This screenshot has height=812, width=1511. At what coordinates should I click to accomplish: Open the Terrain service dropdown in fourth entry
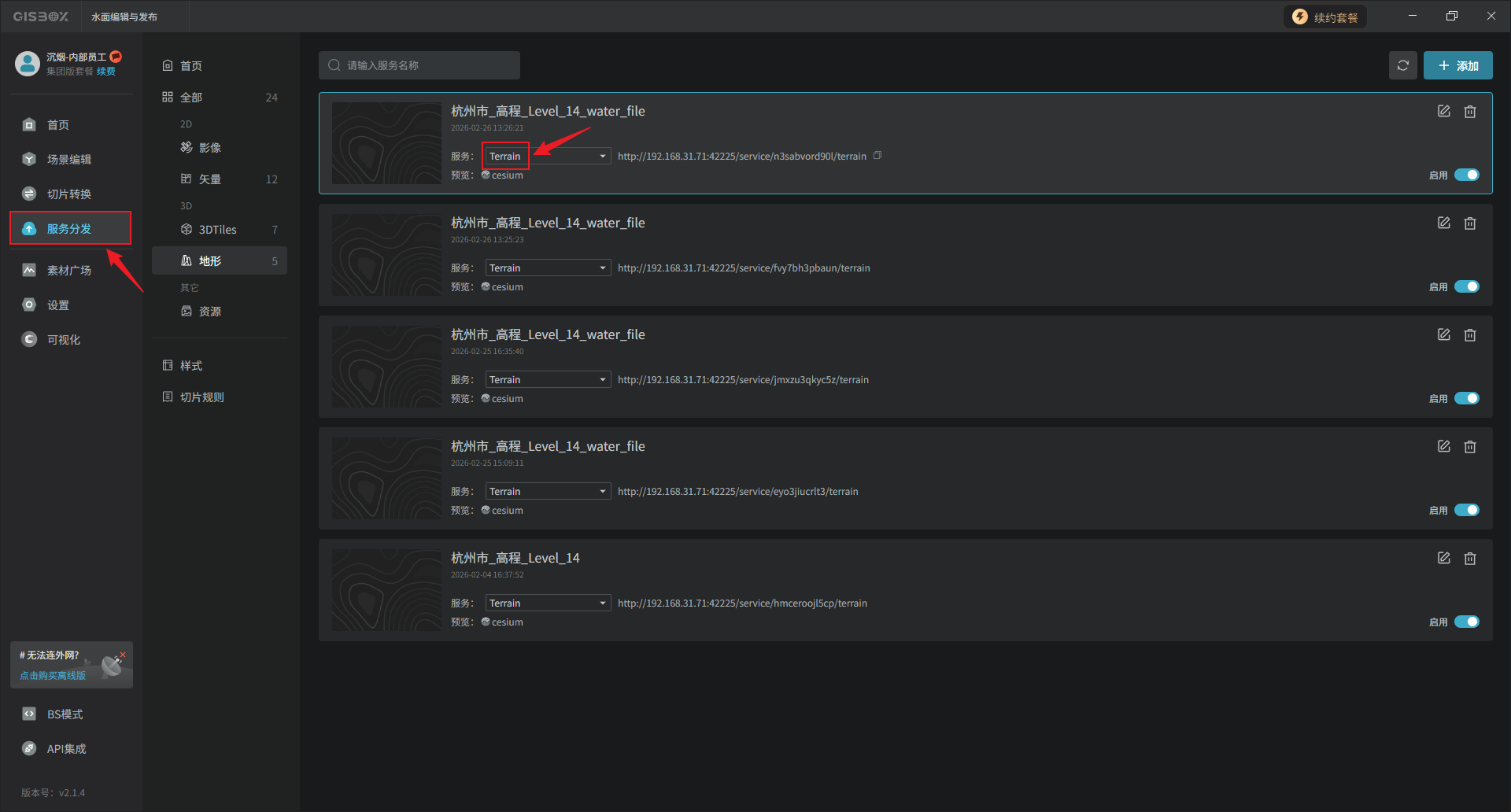(x=548, y=492)
